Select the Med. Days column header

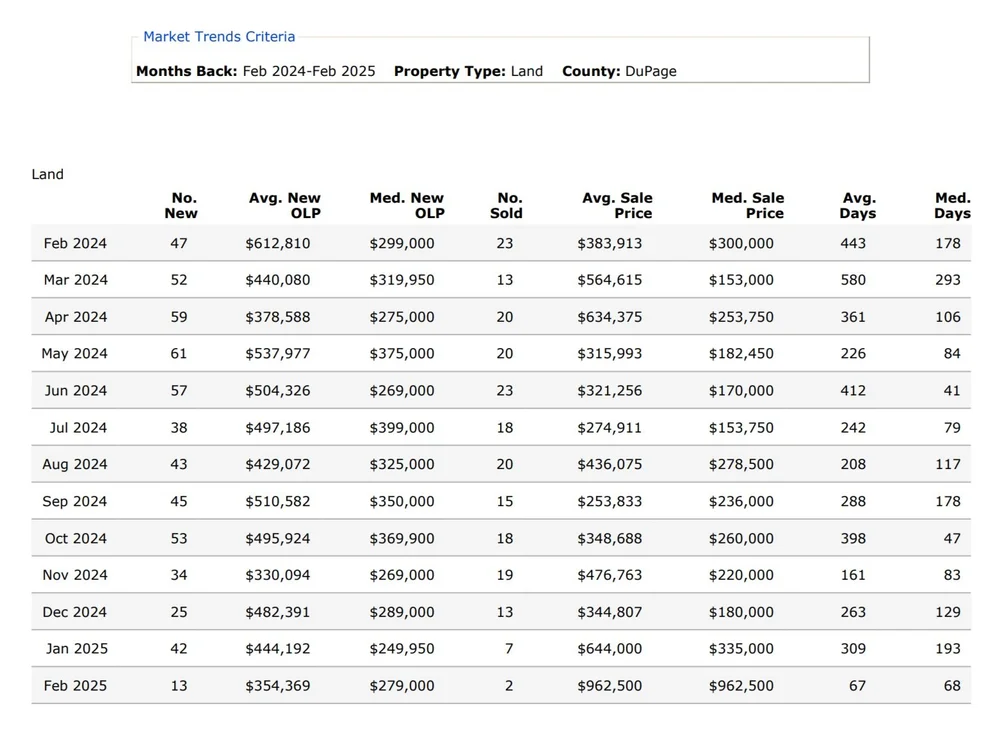pos(952,205)
